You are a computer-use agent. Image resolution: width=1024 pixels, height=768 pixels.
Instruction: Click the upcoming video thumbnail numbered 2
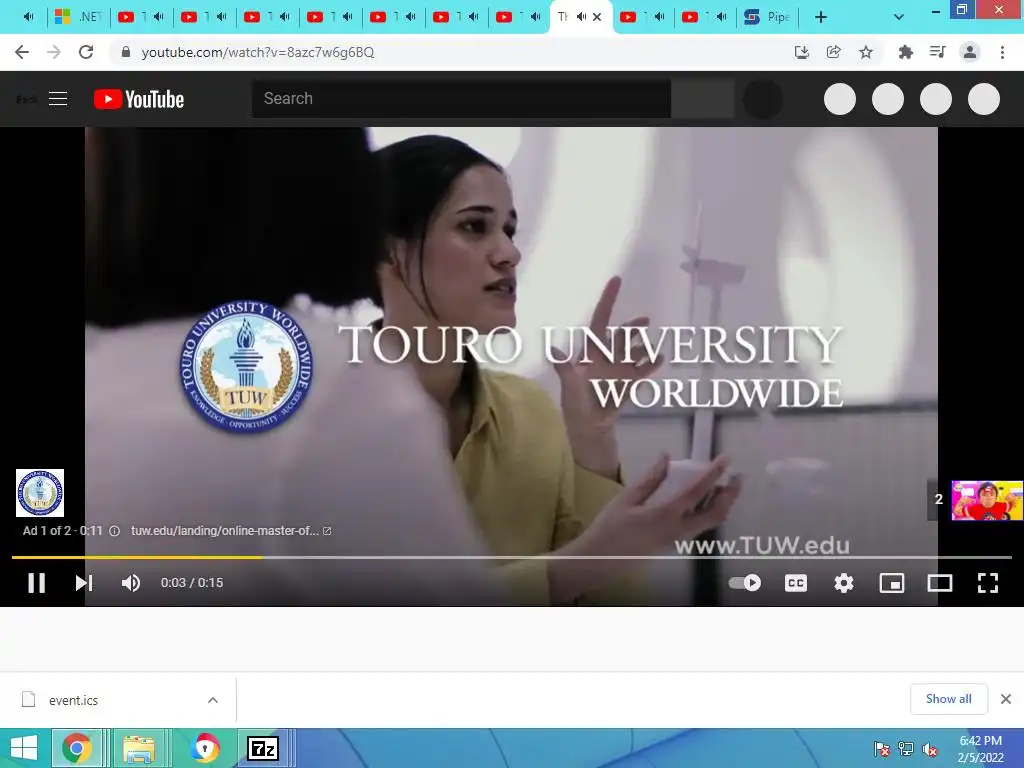[x=987, y=500]
